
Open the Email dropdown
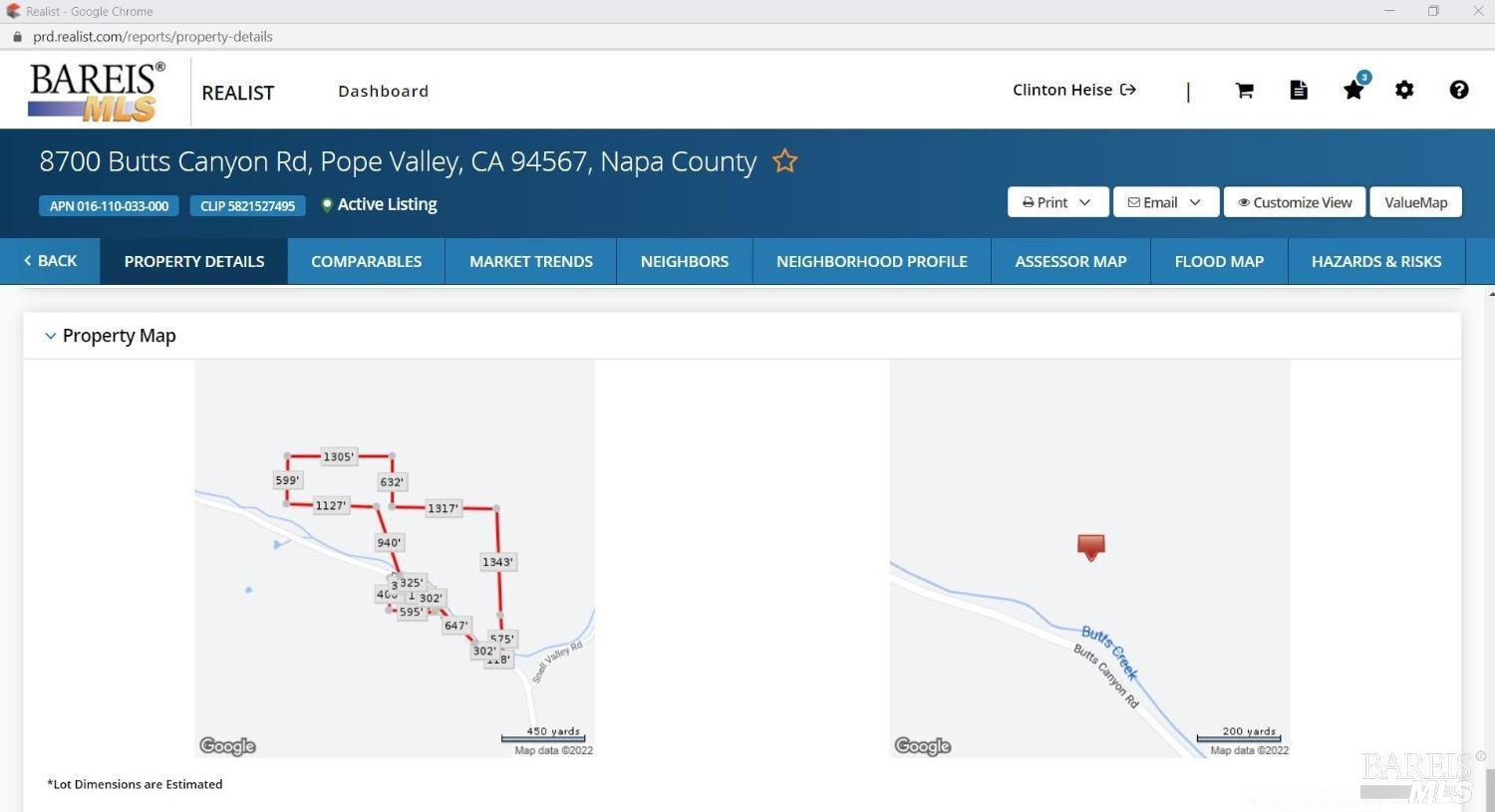pyautogui.click(x=1164, y=202)
